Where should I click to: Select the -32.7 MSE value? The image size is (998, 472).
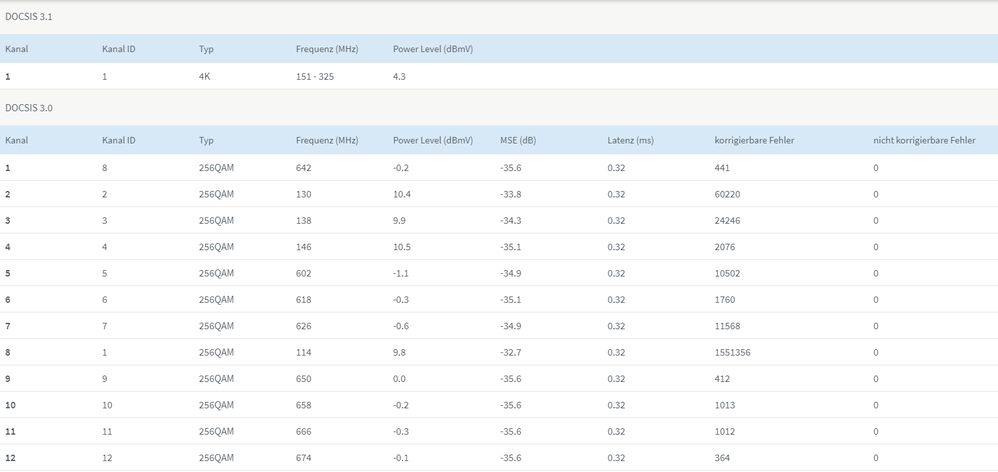(510, 352)
